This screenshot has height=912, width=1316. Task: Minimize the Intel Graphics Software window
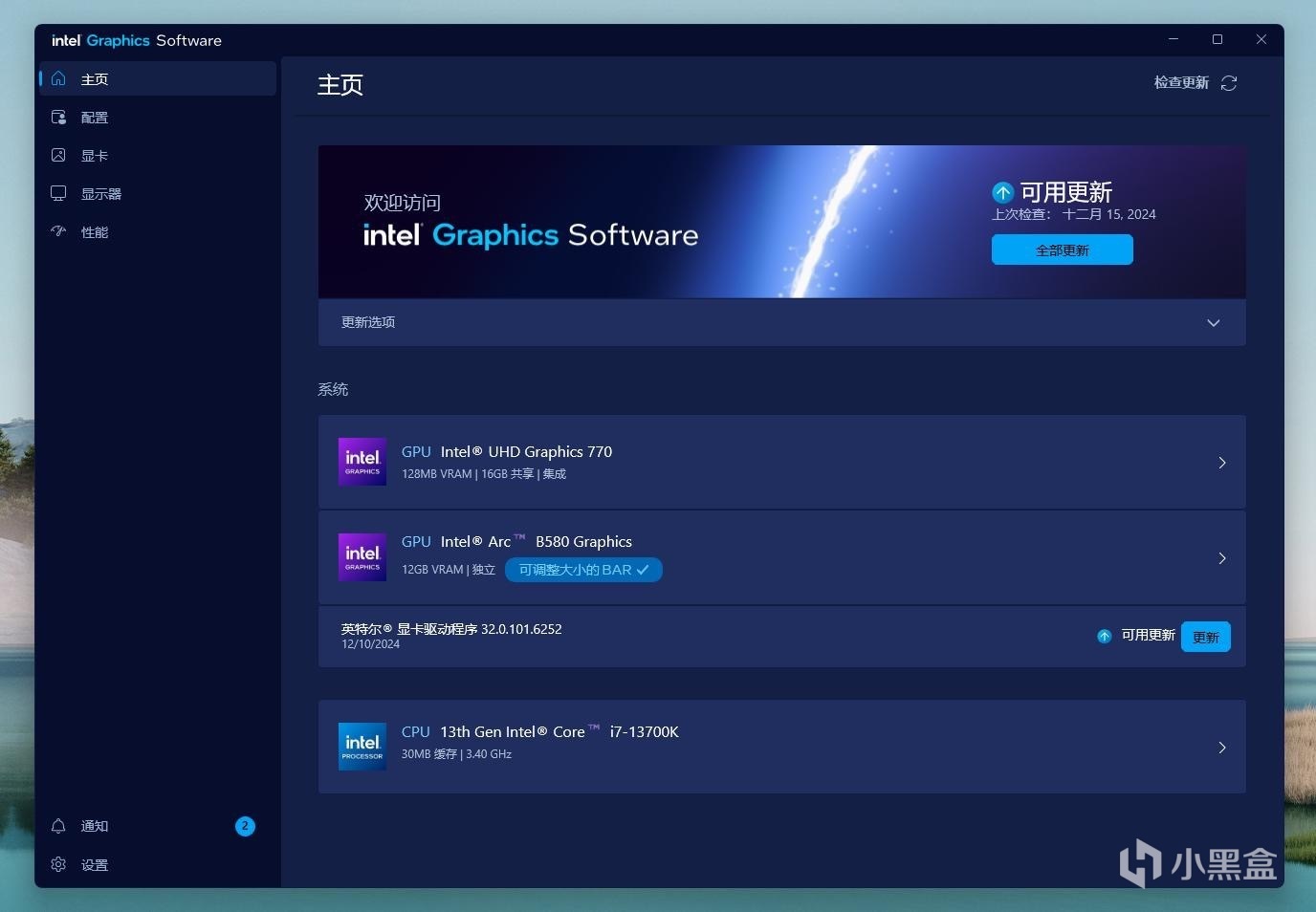pos(1173,39)
